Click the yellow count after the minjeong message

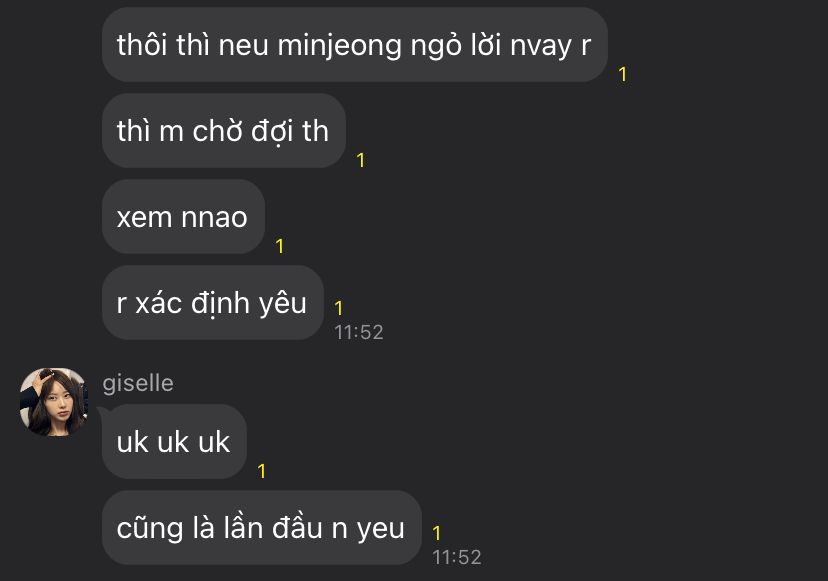[x=623, y=74]
